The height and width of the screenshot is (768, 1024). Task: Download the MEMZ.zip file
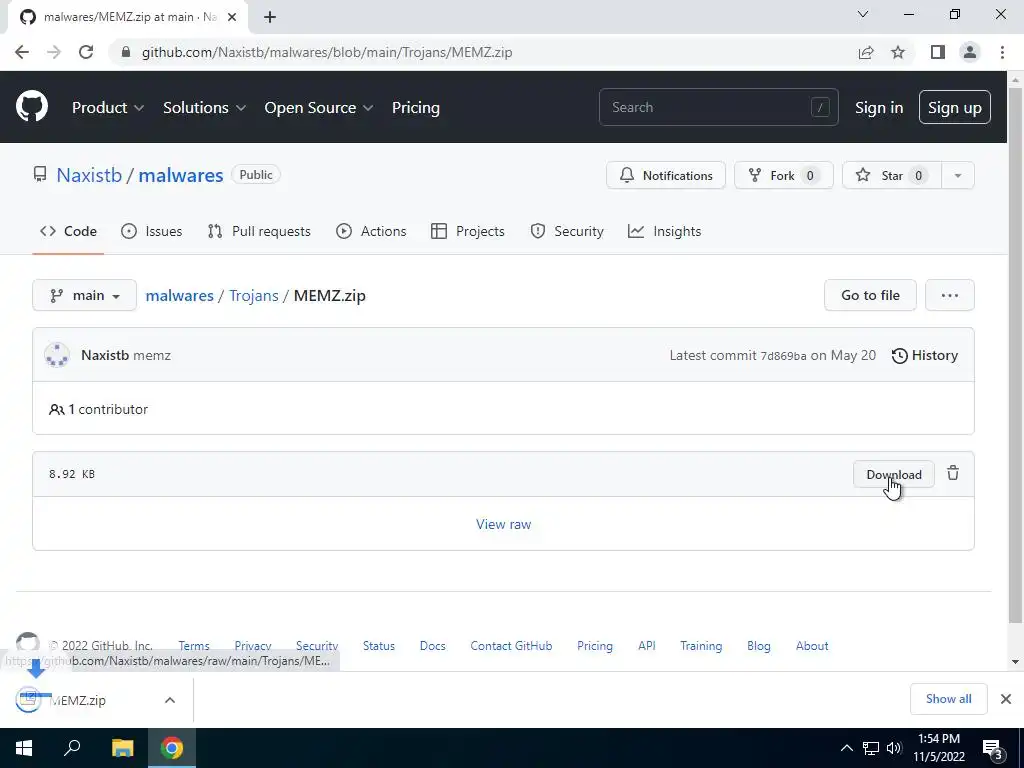point(893,474)
